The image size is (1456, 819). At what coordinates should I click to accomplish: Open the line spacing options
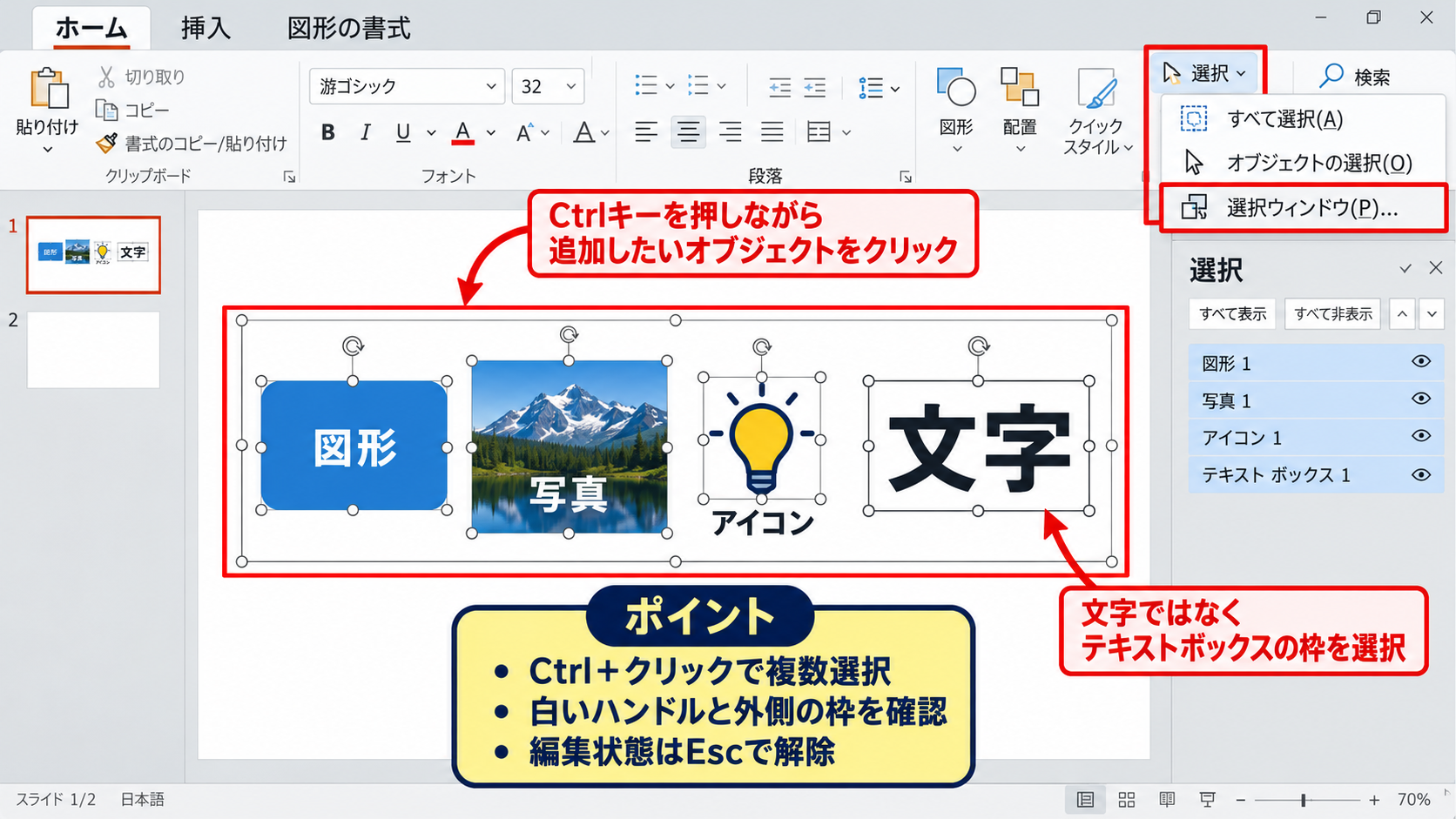879,87
